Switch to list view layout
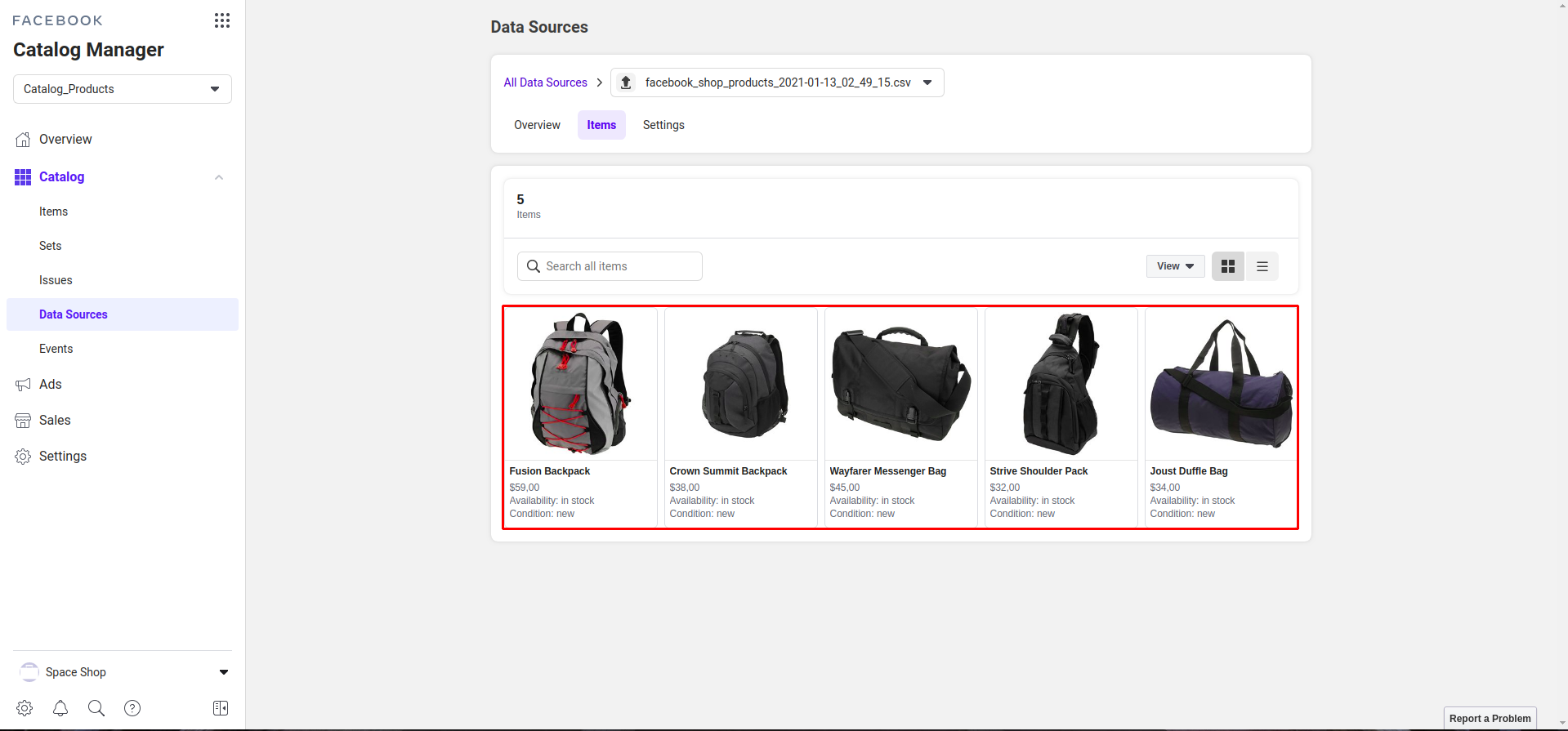 (1262, 266)
